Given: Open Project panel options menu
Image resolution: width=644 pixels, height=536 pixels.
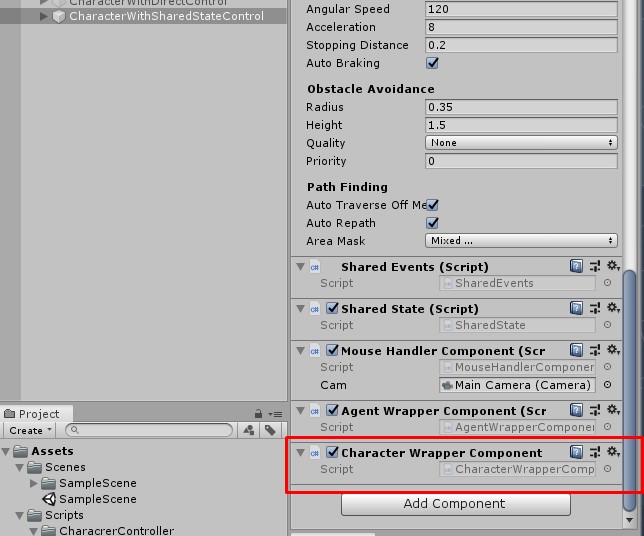Looking at the screenshot, I should [x=275, y=414].
